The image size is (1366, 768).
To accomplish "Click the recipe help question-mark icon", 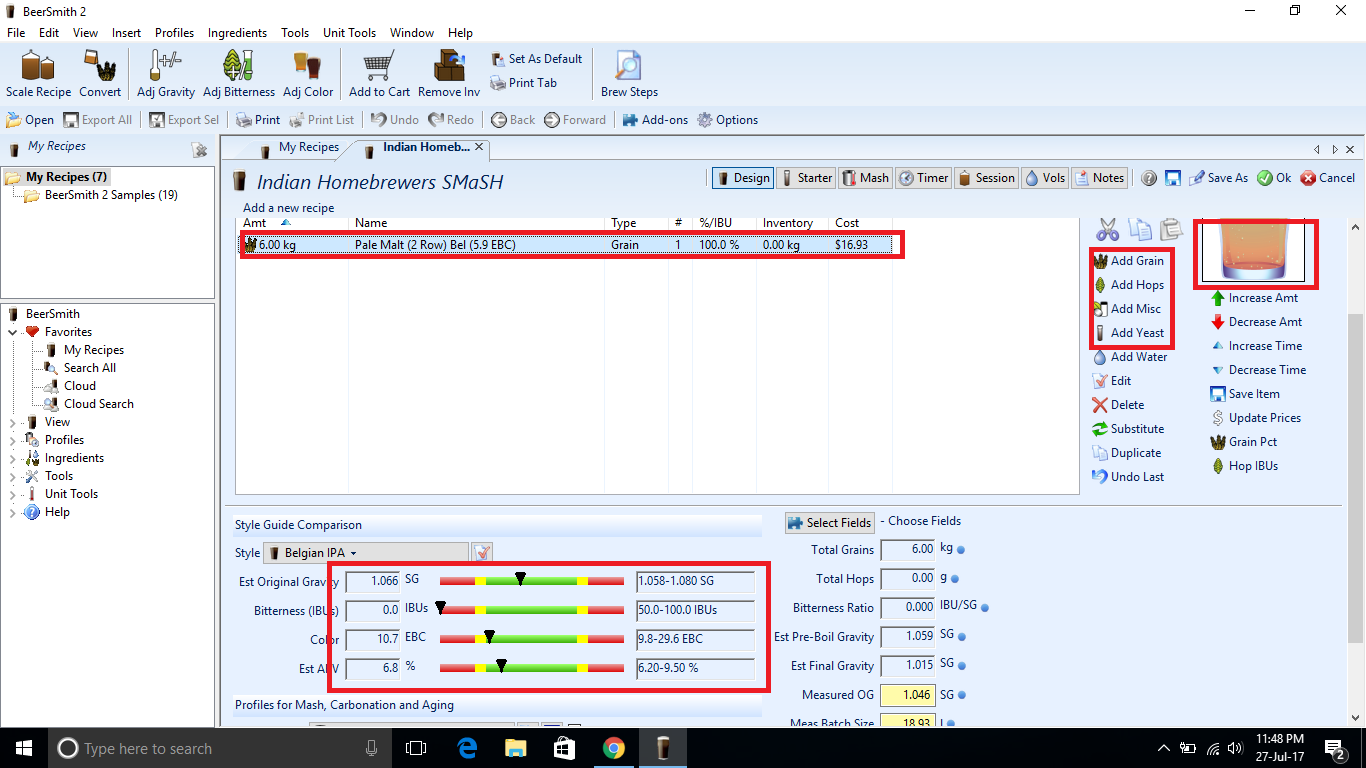I will (x=1149, y=178).
